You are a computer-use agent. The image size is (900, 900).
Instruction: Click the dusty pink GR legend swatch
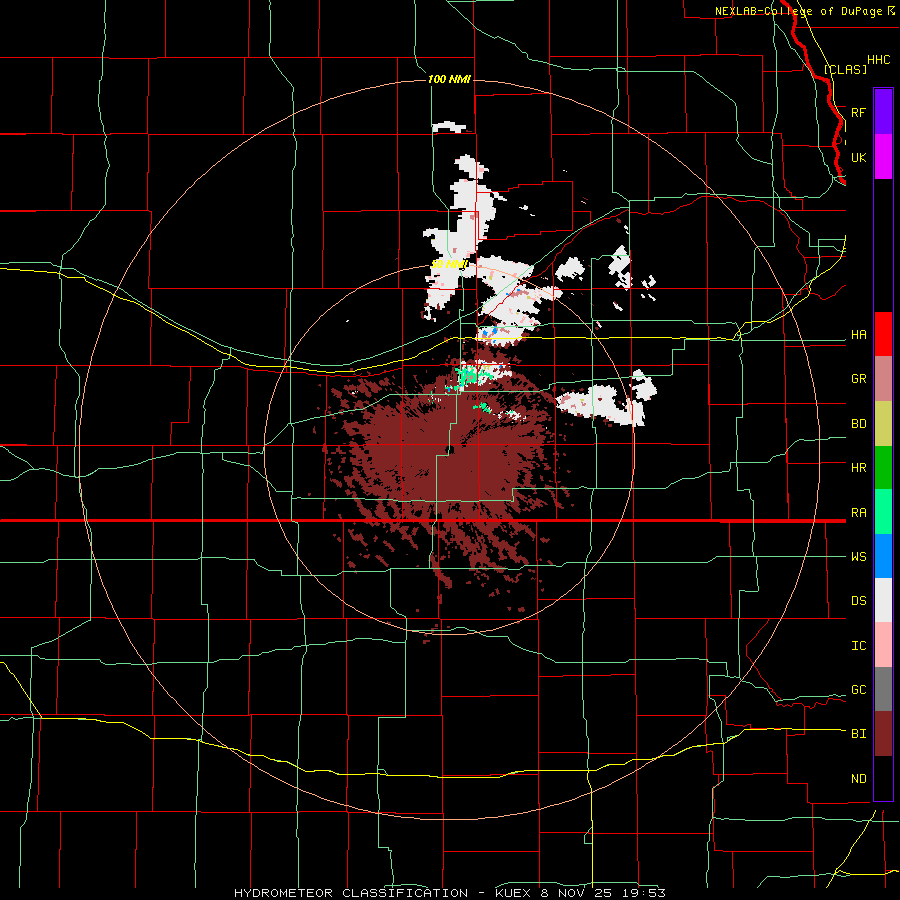pyautogui.click(x=883, y=379)
